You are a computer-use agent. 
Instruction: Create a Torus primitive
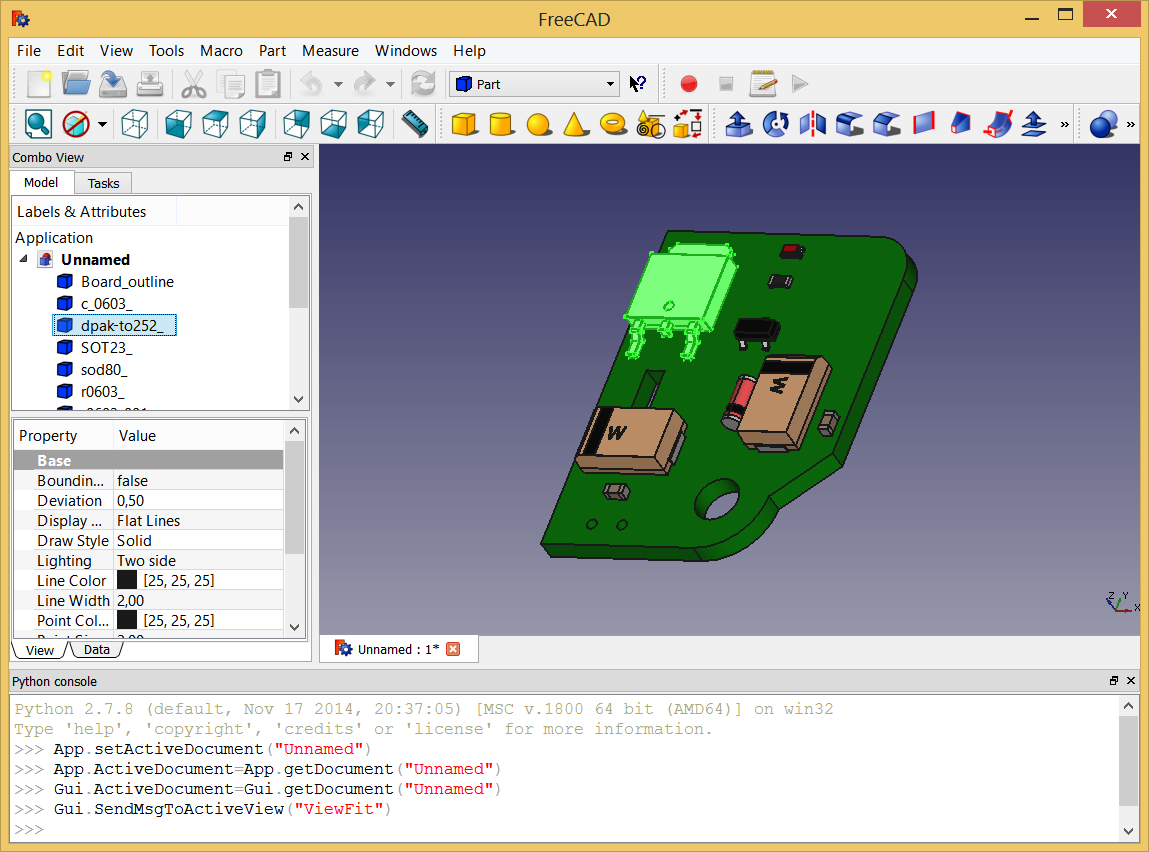click(x=612, y=124)
